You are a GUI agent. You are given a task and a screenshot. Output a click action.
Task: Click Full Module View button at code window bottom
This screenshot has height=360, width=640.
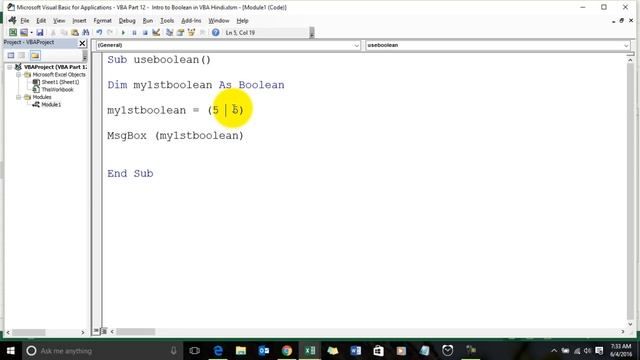pyautogui.click(x=104, y=331)
